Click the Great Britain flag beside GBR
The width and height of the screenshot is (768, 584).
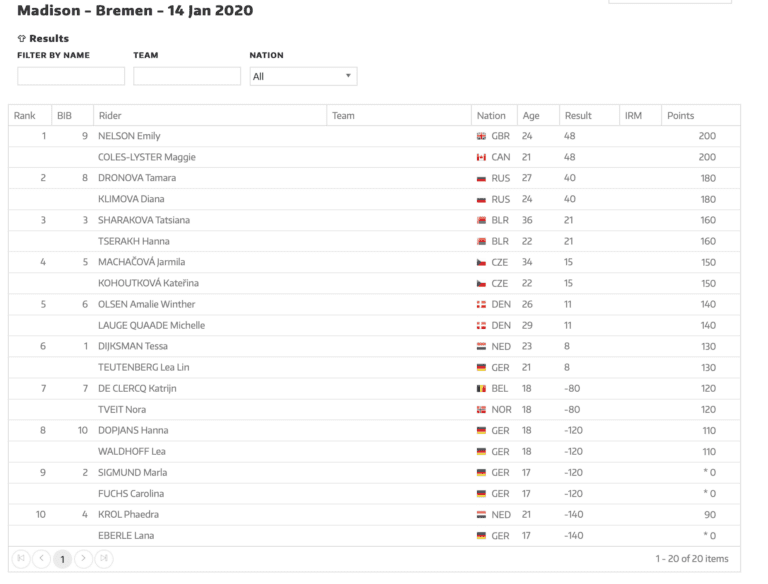(481, 136)
